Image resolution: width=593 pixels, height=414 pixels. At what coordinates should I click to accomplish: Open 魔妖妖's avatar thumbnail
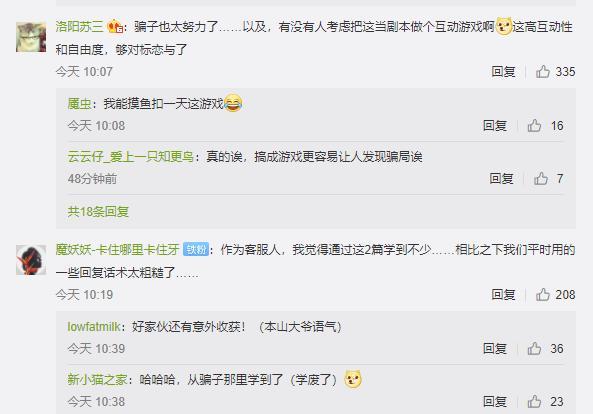click(31, 260)
